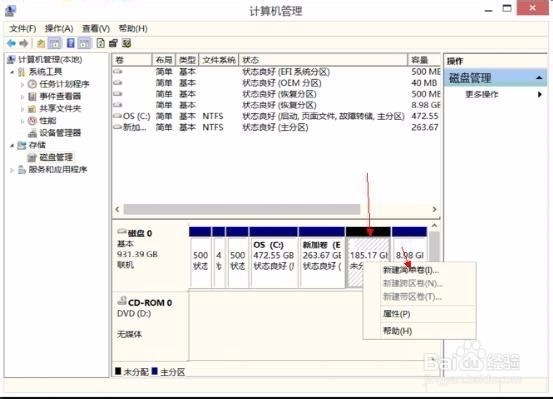
Task: Choose 帮助(H) from context menu
Action: click(x=397, y=331)
